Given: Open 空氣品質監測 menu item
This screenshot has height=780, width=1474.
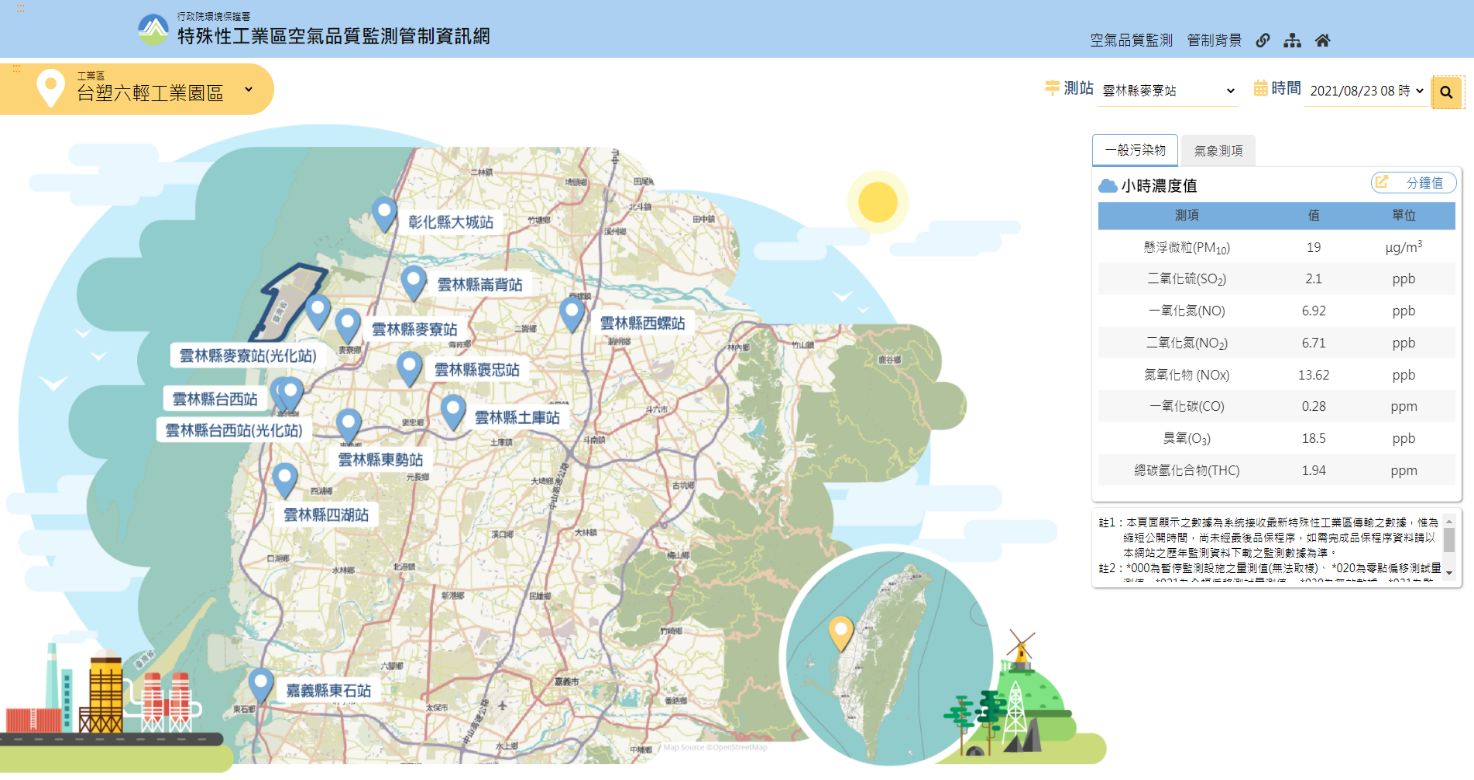Looking at the screenshot, I should pos(1131,41).
